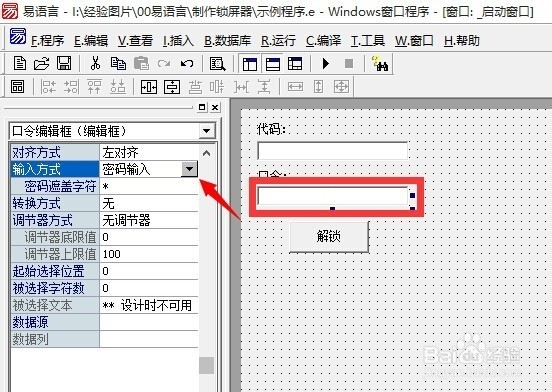Open the E.编辑 menu
552x392 pixels.
(91, 41)
